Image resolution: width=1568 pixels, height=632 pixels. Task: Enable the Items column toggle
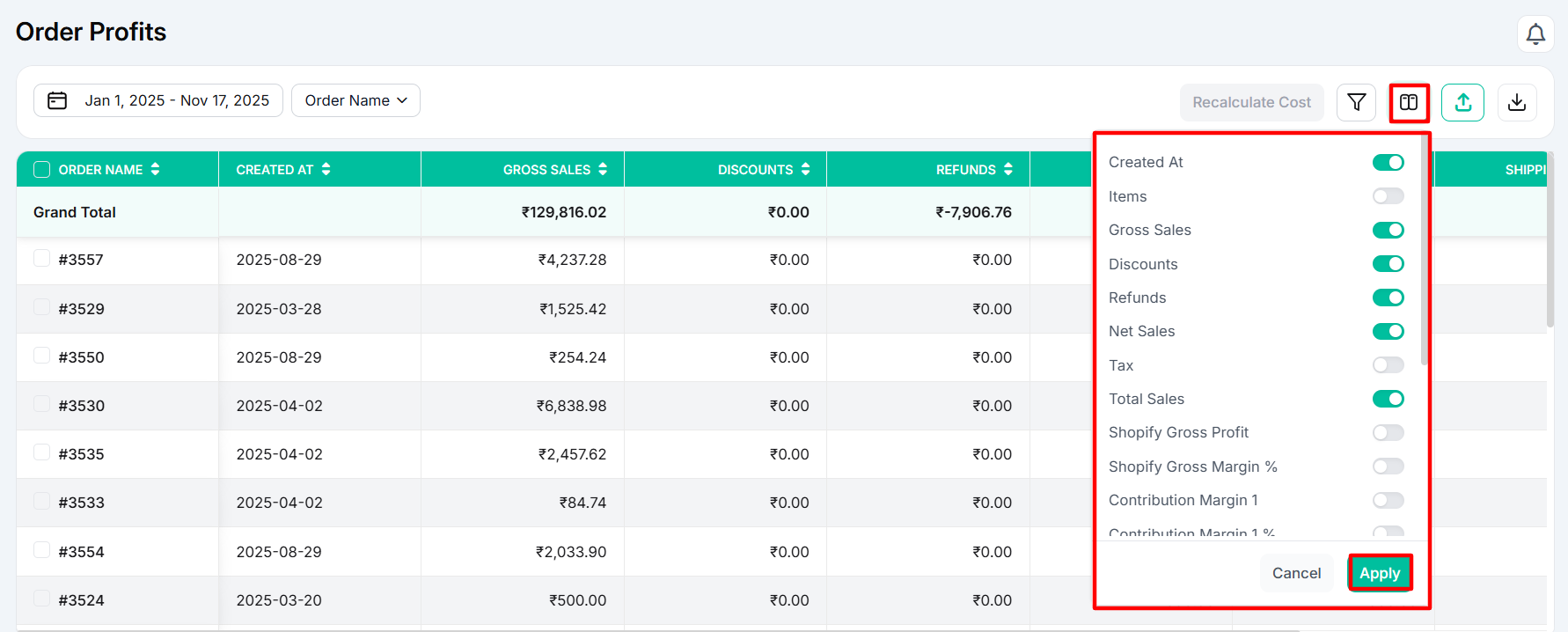1388,196
